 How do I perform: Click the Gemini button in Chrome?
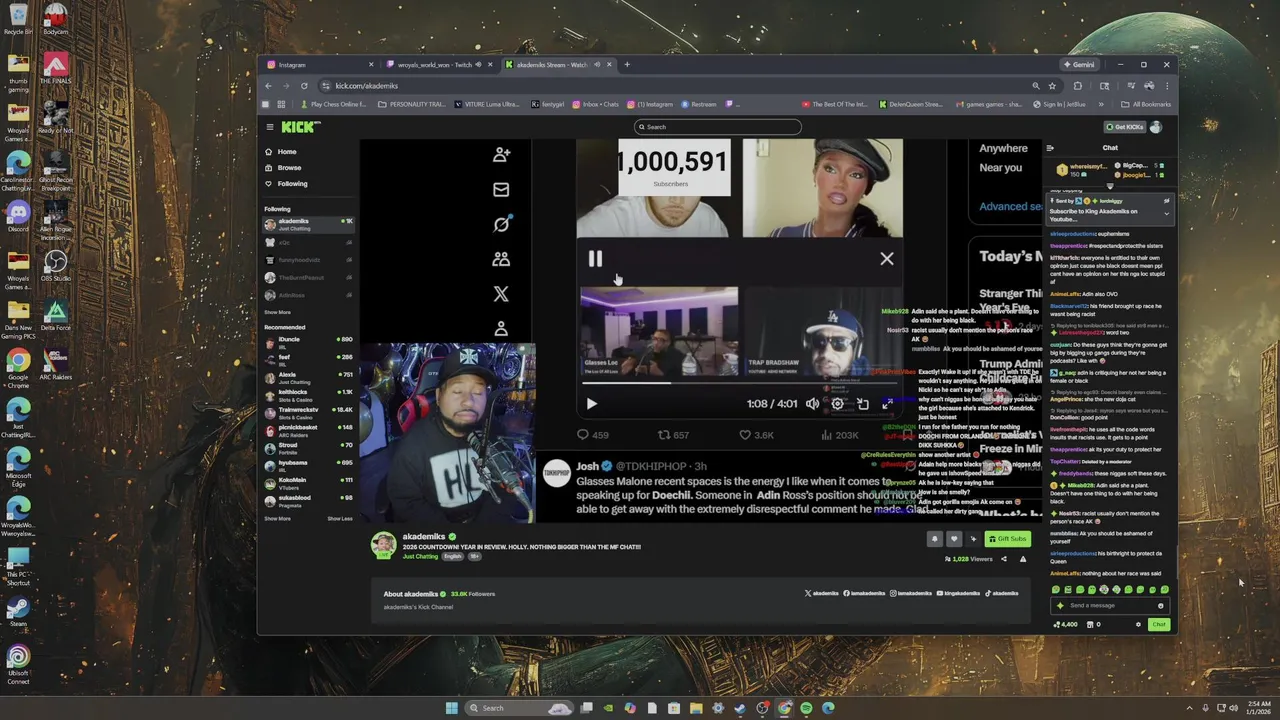tap(1079, 65)
